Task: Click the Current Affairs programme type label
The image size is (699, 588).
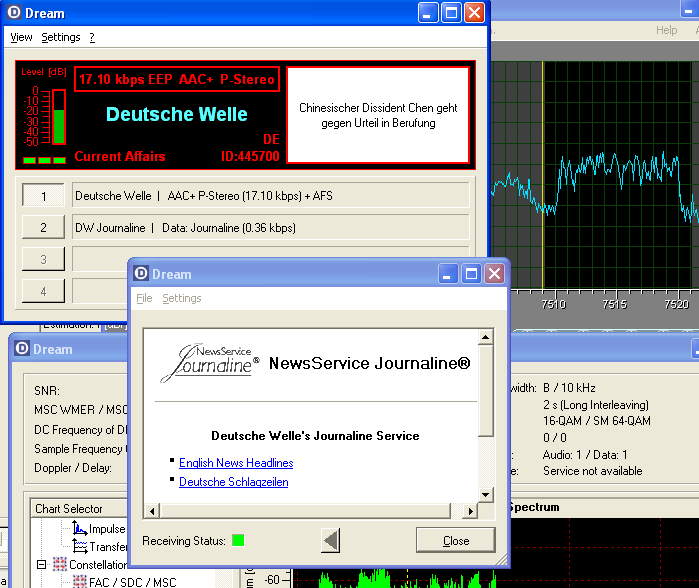Action: pos(120,156)
